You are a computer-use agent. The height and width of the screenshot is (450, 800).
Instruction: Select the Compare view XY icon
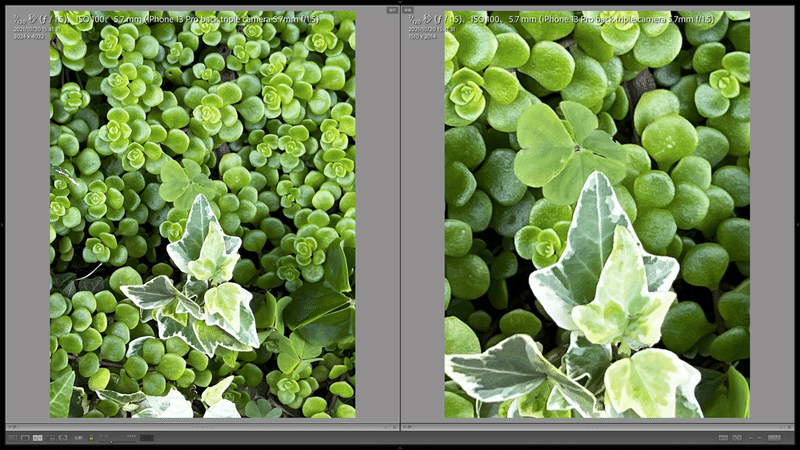click(x=38, y=438)
